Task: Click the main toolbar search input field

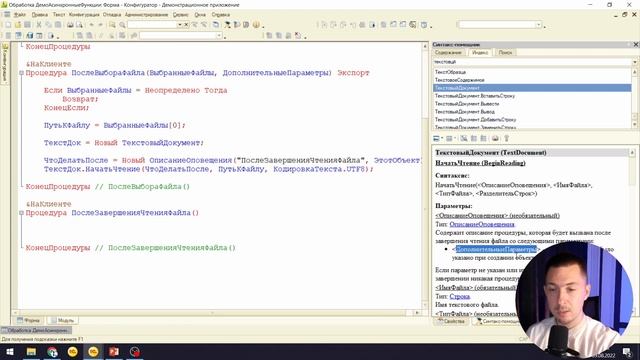Action: [152, 25]
